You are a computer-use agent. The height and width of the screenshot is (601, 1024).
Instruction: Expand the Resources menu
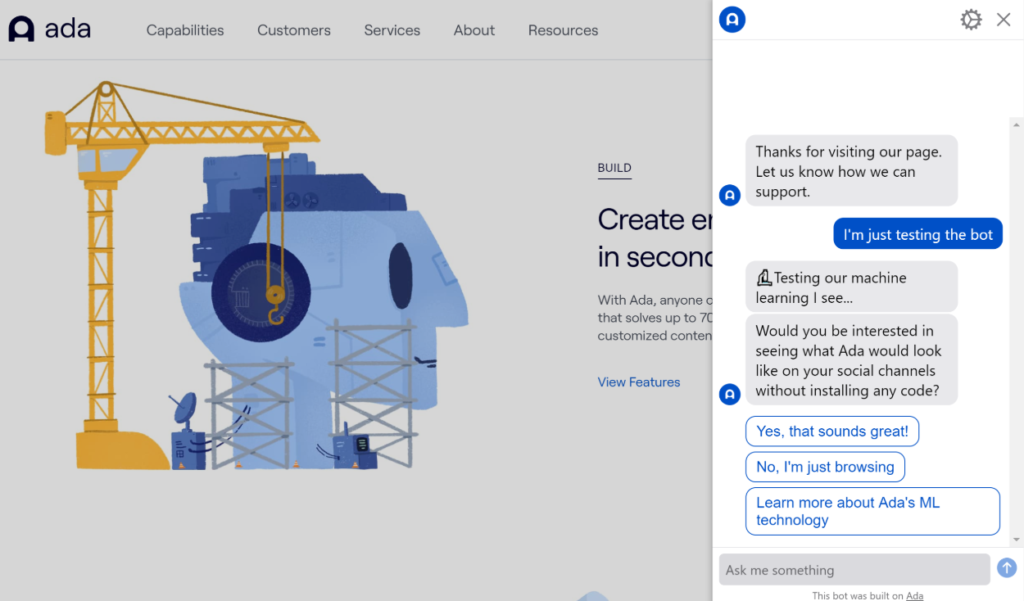point(563,30)
